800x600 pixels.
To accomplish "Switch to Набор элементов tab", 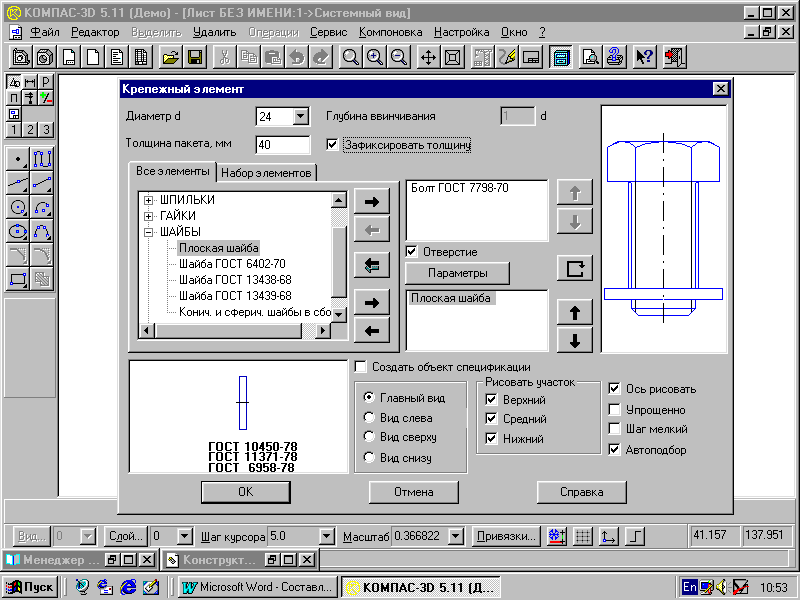I will coord(266,173).
